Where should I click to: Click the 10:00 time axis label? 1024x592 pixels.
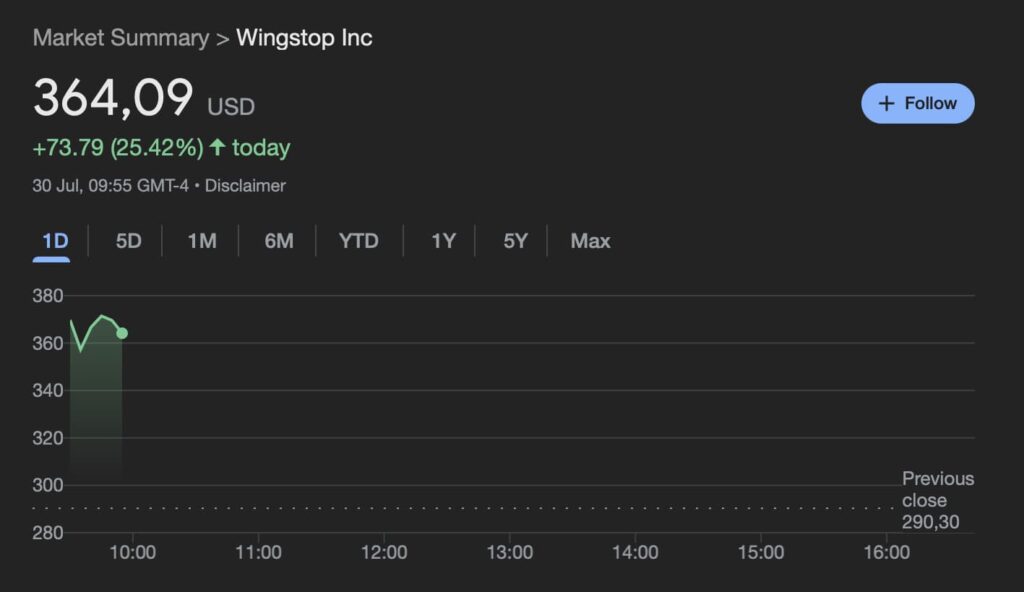coord(133,553)
